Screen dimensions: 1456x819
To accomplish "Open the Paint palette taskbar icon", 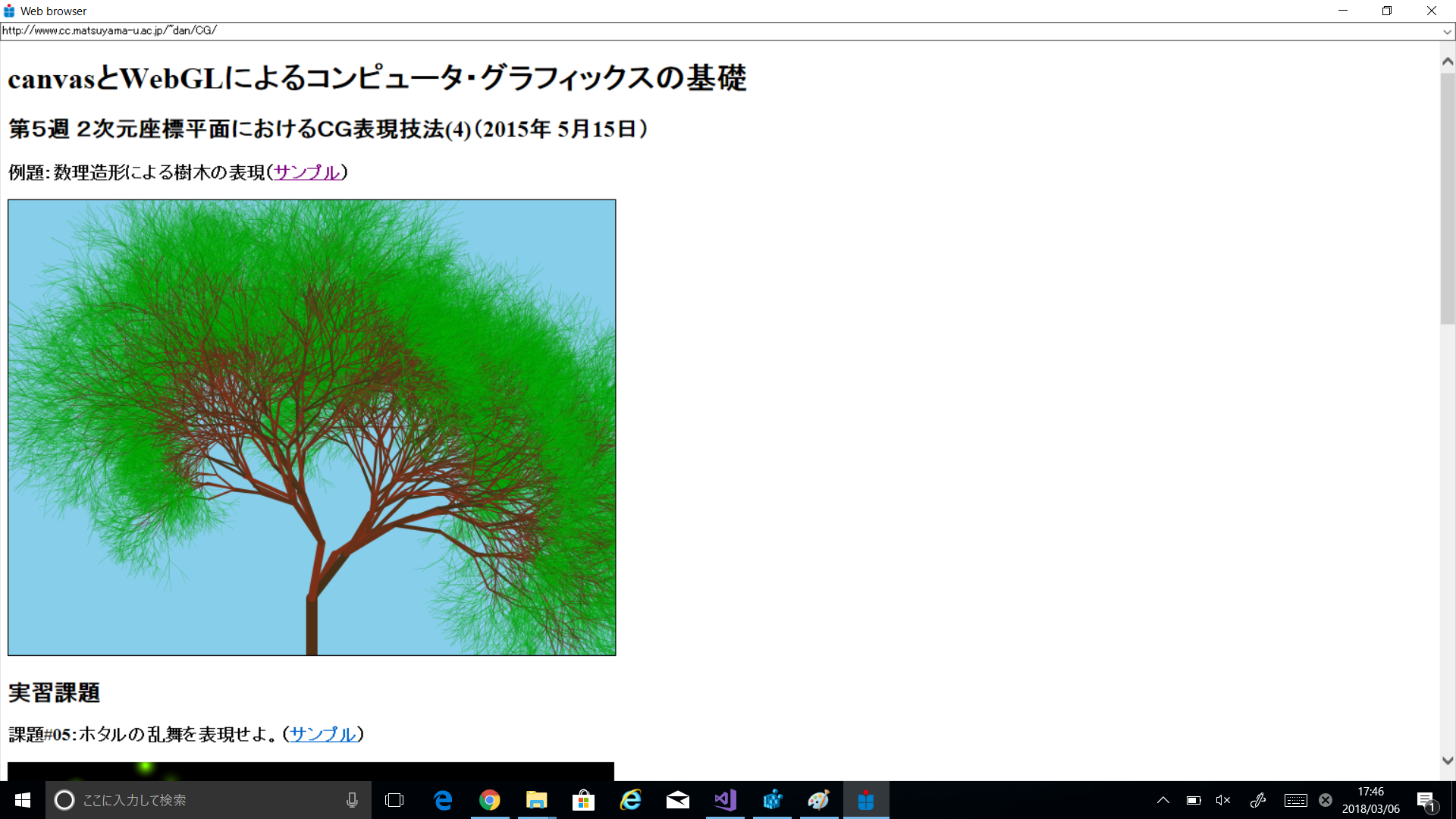I will coord(819,800).
